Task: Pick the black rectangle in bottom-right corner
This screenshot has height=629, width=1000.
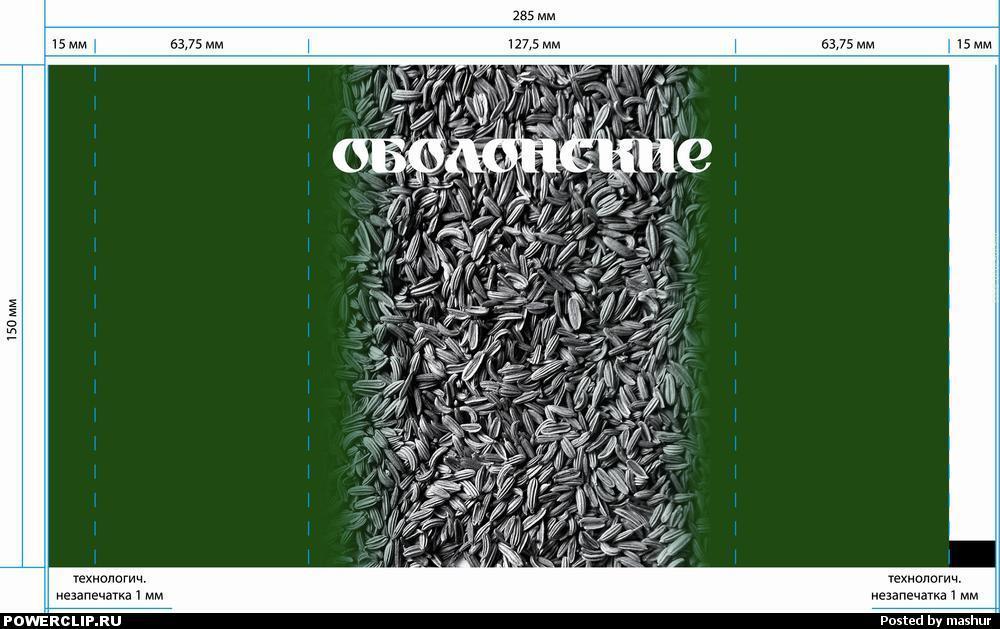Action: (971, 553)
